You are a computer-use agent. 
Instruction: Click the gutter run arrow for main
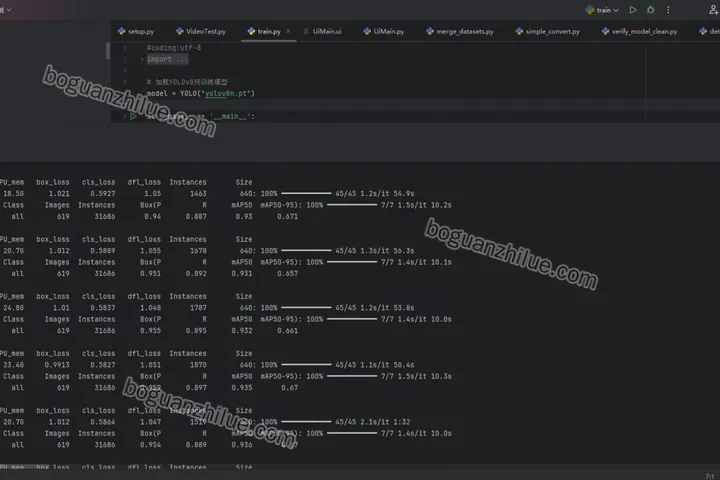[133, 116]
